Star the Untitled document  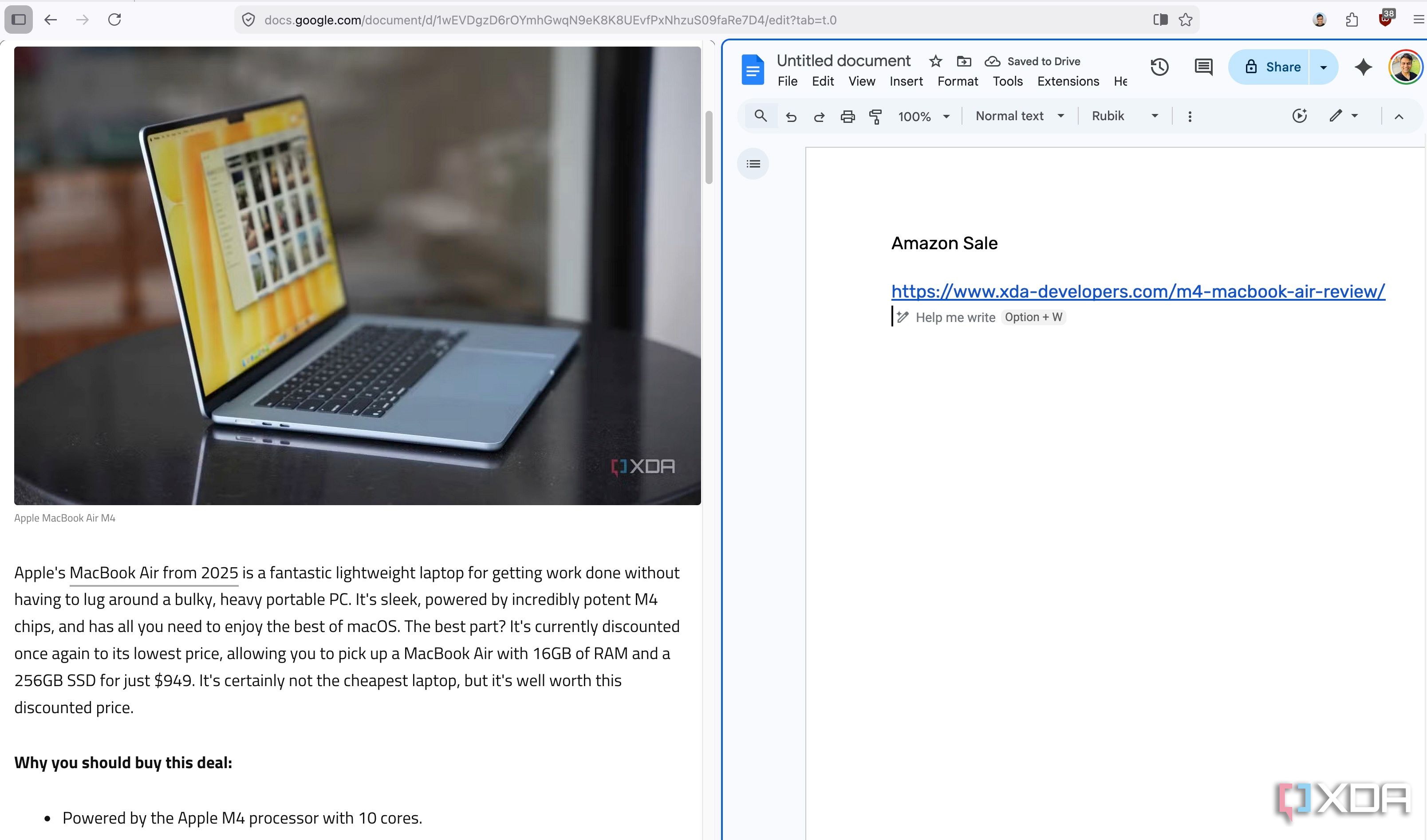coord(935,61)
